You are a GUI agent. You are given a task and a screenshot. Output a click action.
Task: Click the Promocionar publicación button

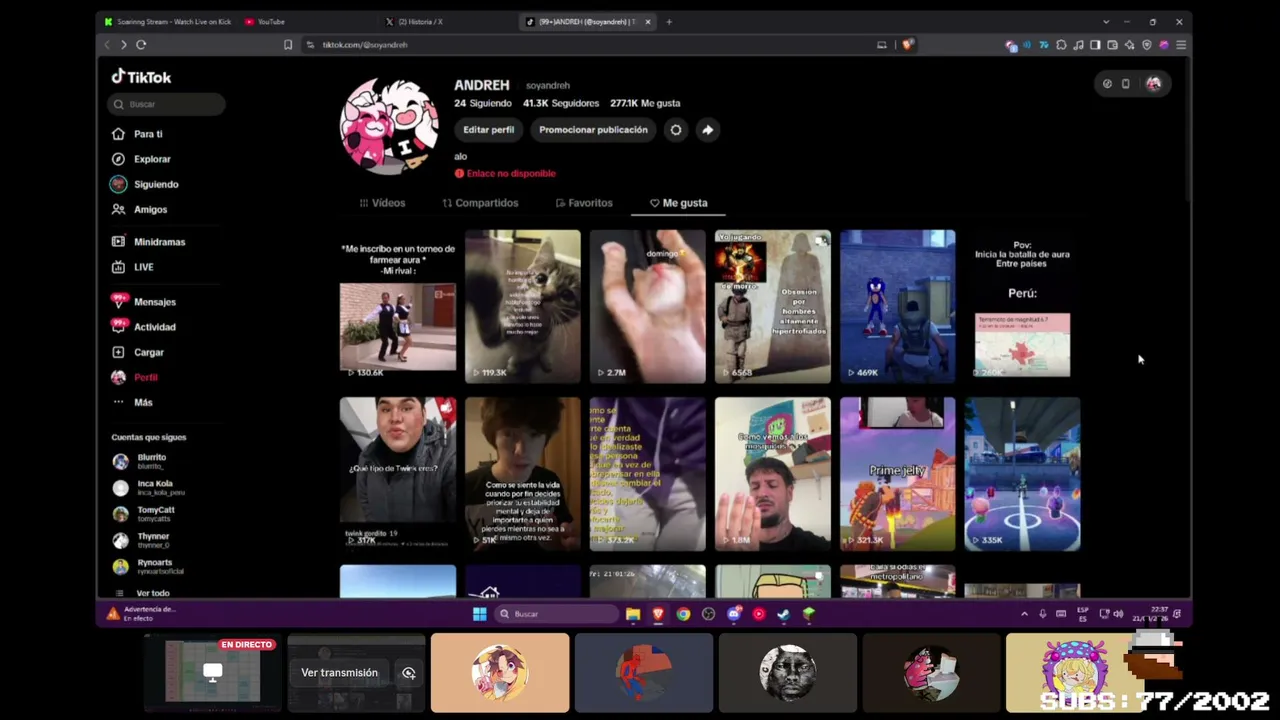point(593,130)
